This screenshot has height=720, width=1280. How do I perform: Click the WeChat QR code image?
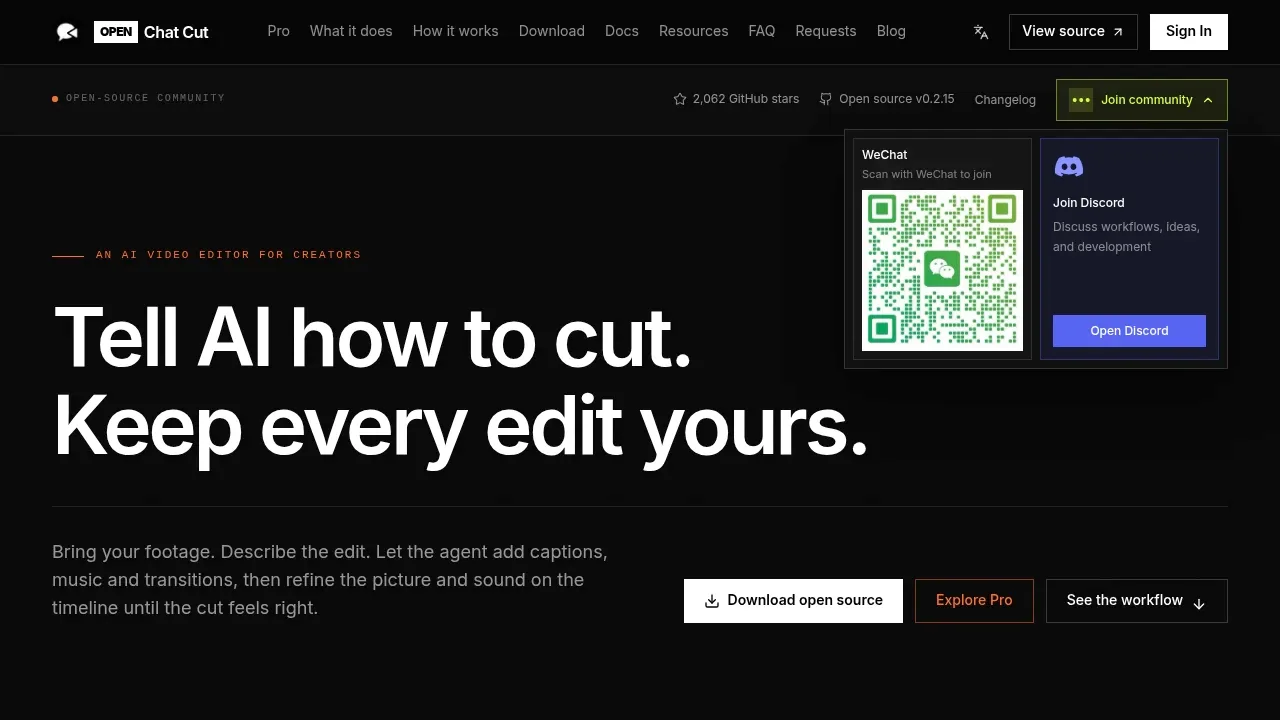942,270
